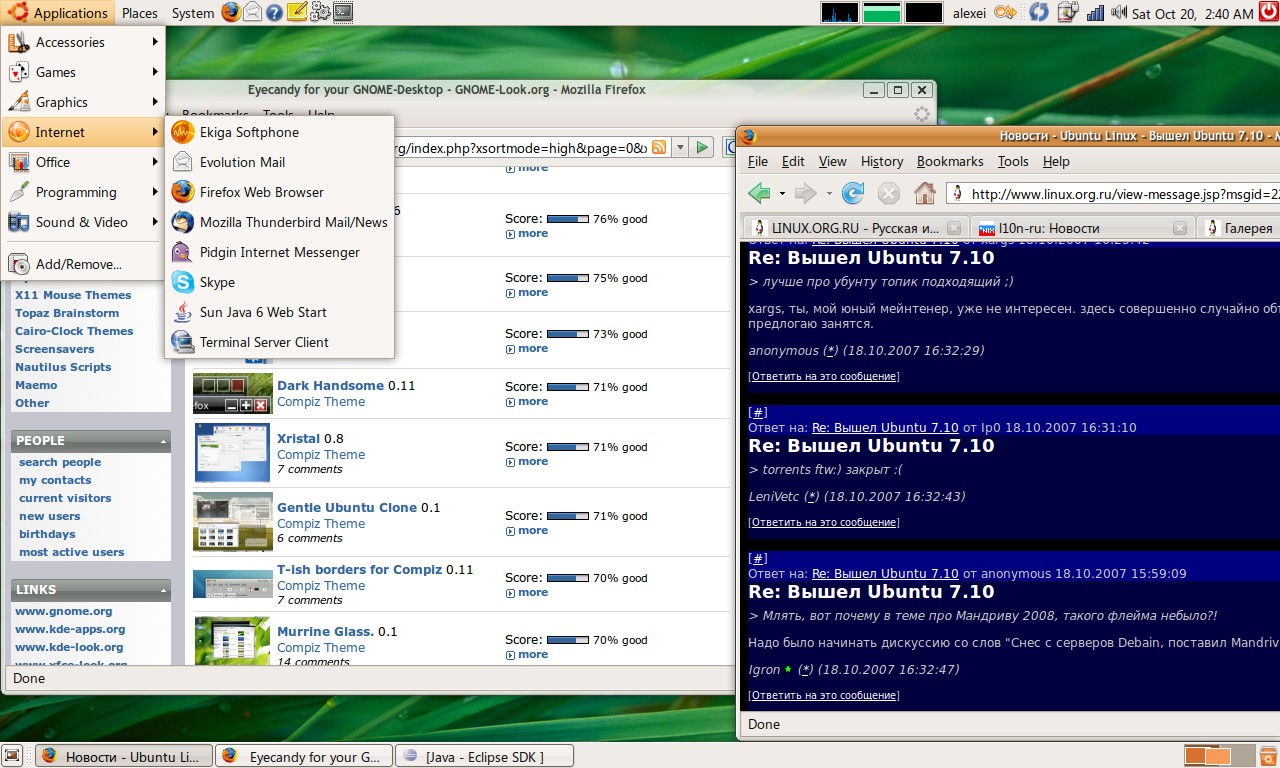The height and width of the screenshot is (768, 1280).
Task: Open the Places menu
Action: [x=140, y=13]
